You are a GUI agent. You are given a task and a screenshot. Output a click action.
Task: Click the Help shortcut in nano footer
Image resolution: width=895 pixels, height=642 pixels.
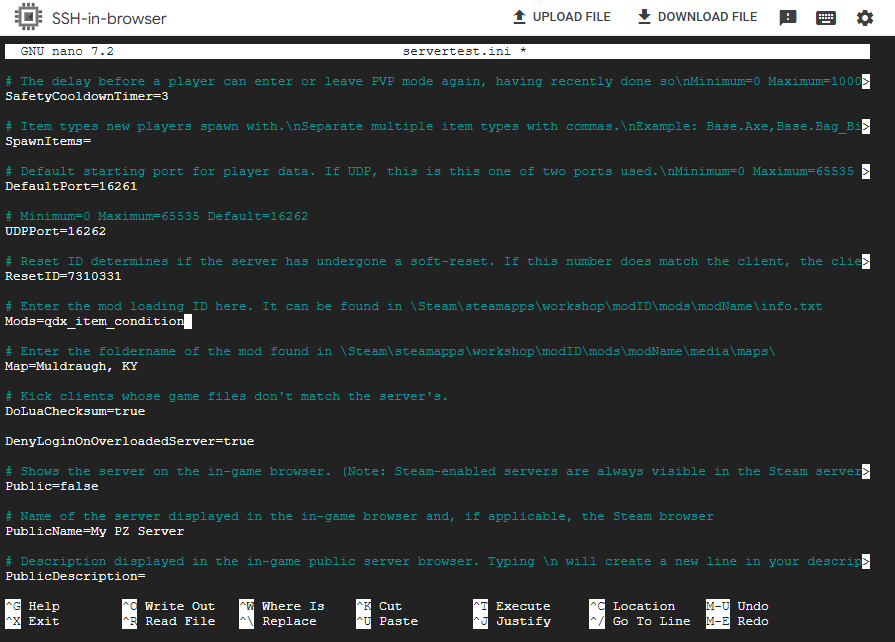[33, 606]
